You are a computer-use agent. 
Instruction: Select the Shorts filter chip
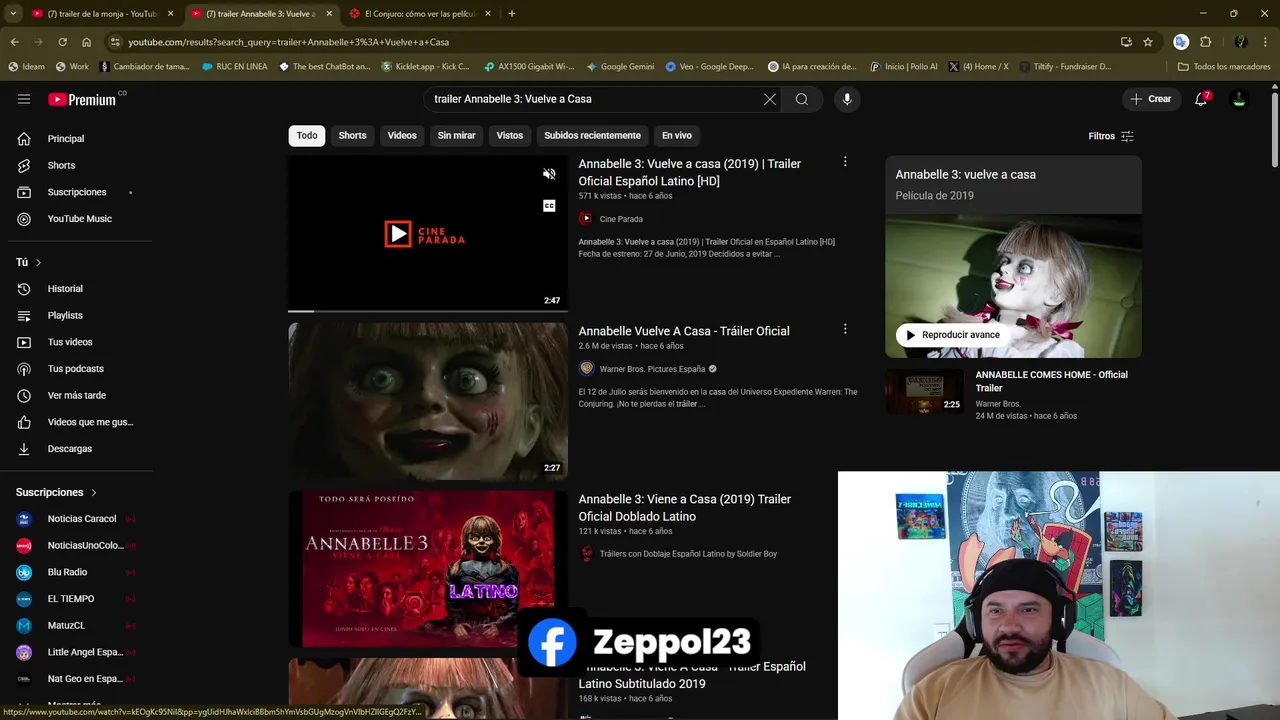click(352, 135)
